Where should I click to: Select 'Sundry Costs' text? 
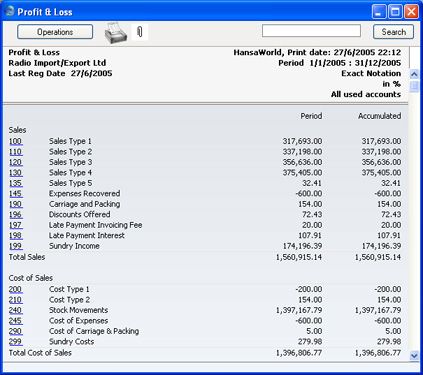click(x=72, y=342)
